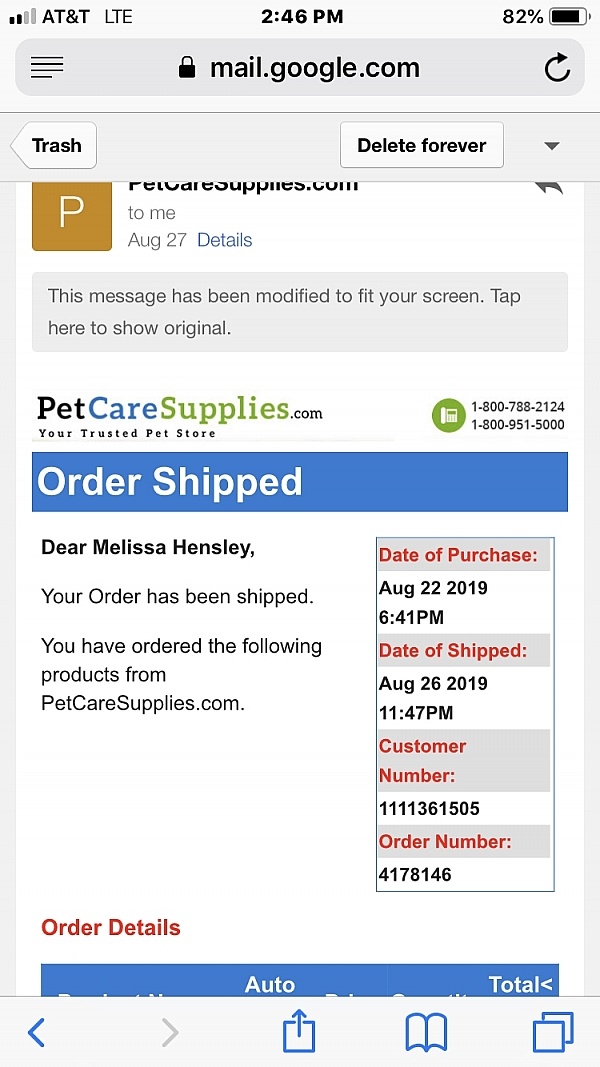Tap the Share icon in Safari toolbar
Screen dimensions: 600x1067
coord(298,1031)
